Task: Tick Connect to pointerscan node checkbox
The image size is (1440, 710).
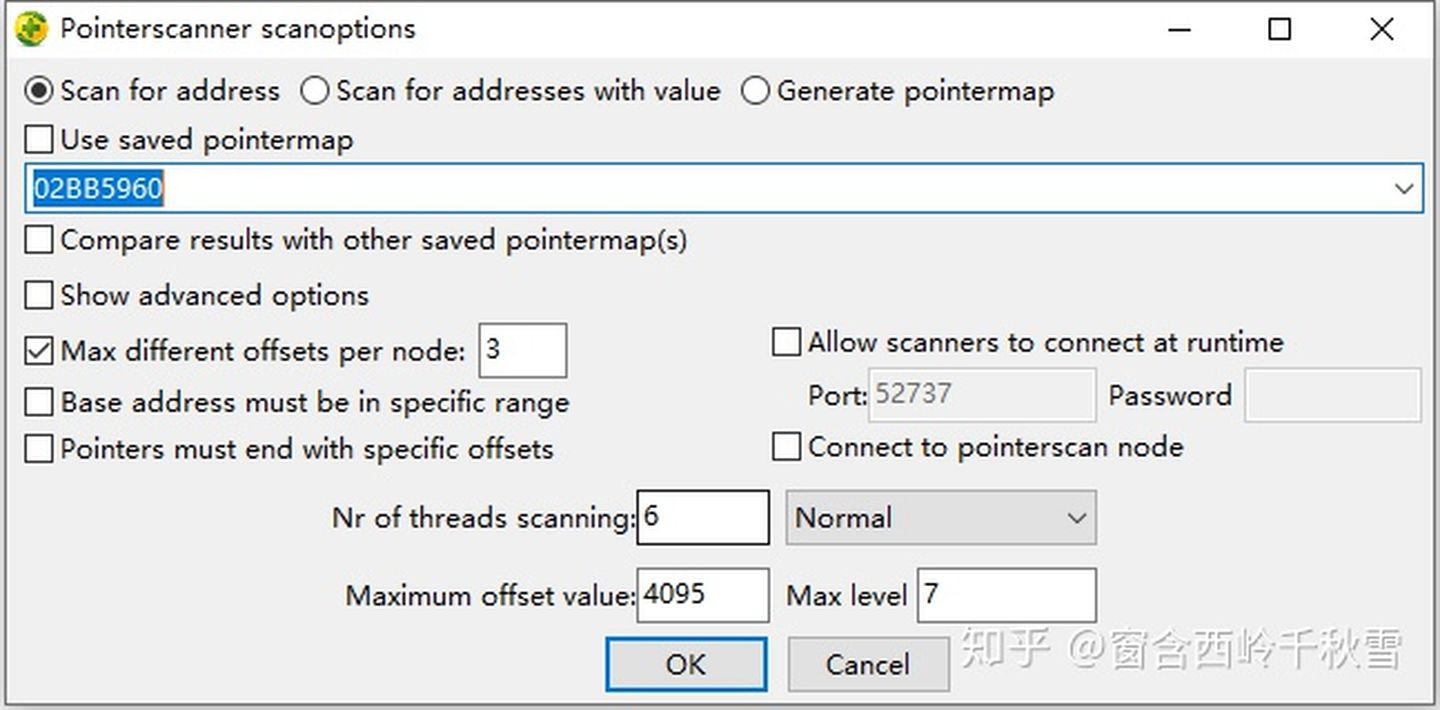Action: [x=787, y=447]
